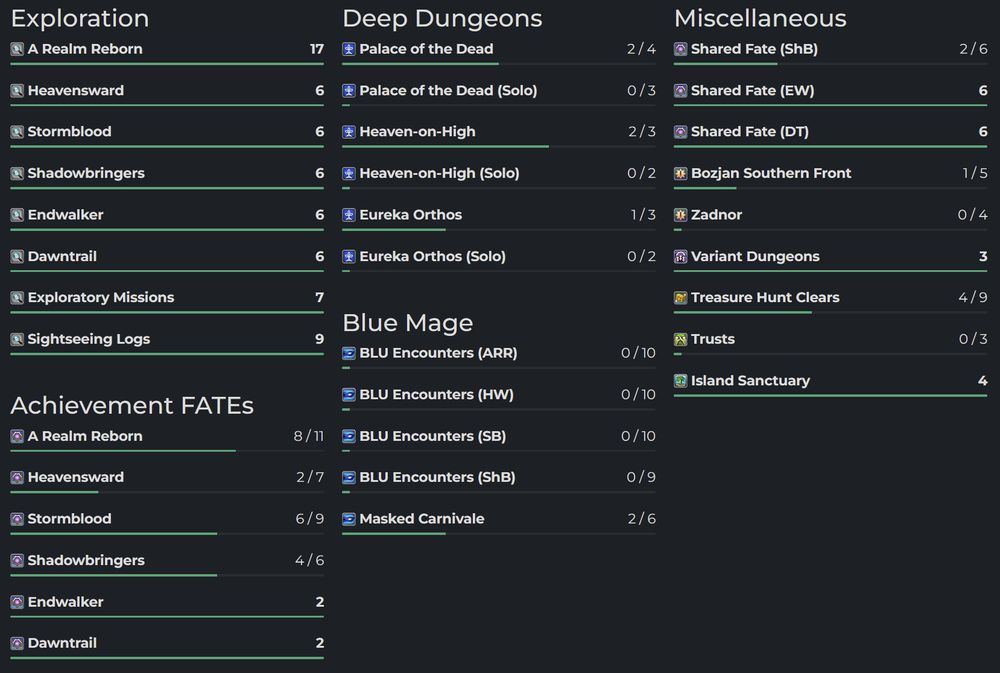Click the Miscellaneous section heading
This screenshot has height=673, width=1000.
(760, 18)
